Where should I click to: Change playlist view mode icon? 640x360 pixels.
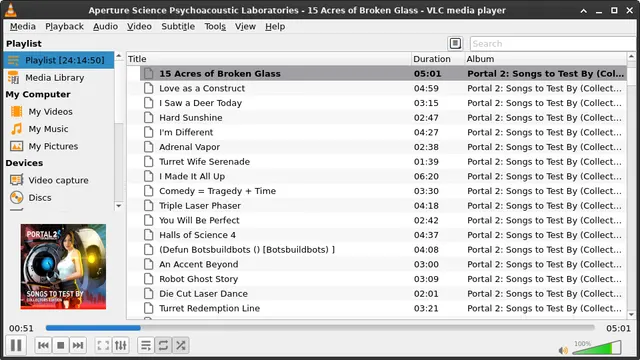455,43
